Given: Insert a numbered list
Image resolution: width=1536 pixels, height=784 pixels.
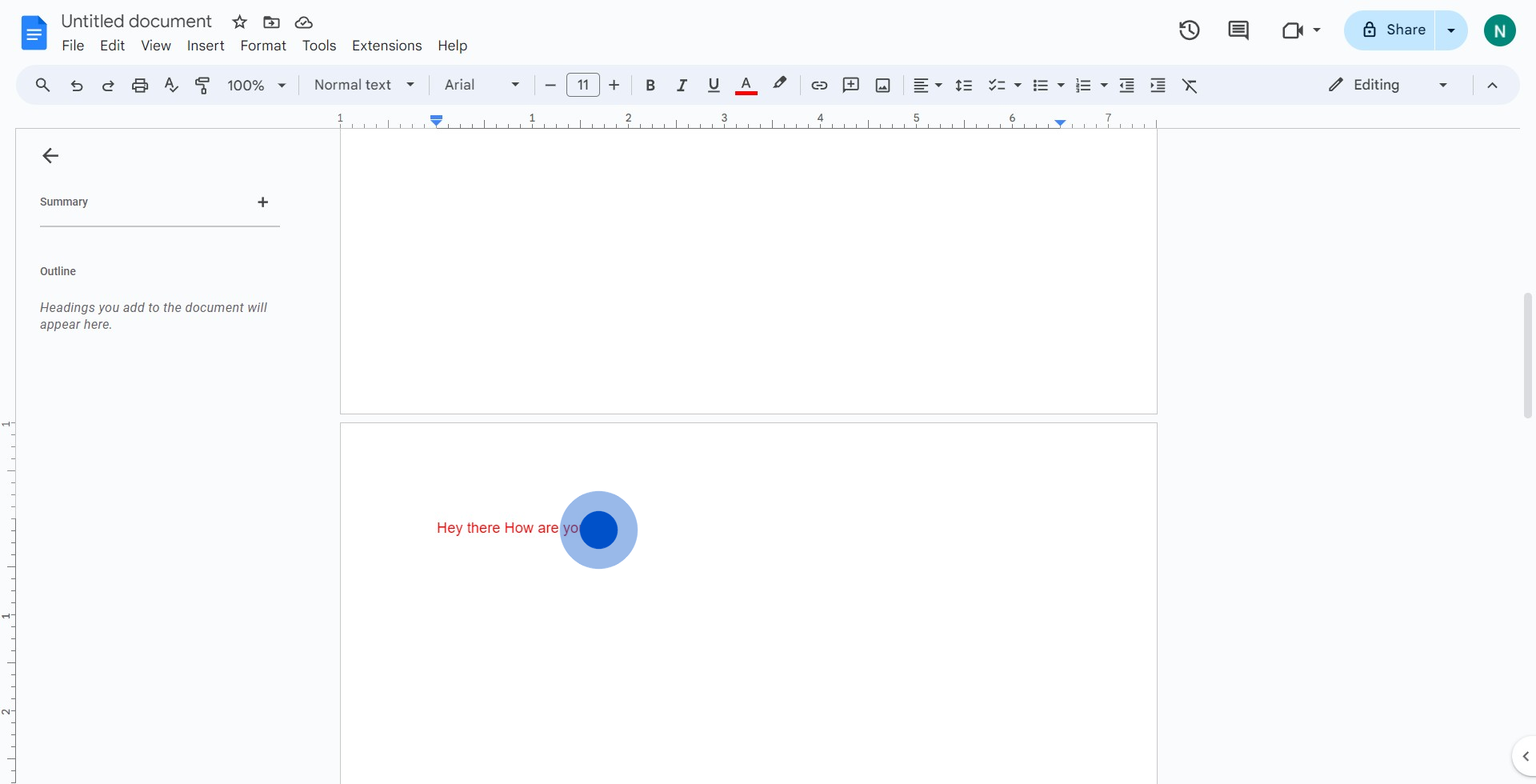Looking at the screenshot, I should [x=1084, y=86].
